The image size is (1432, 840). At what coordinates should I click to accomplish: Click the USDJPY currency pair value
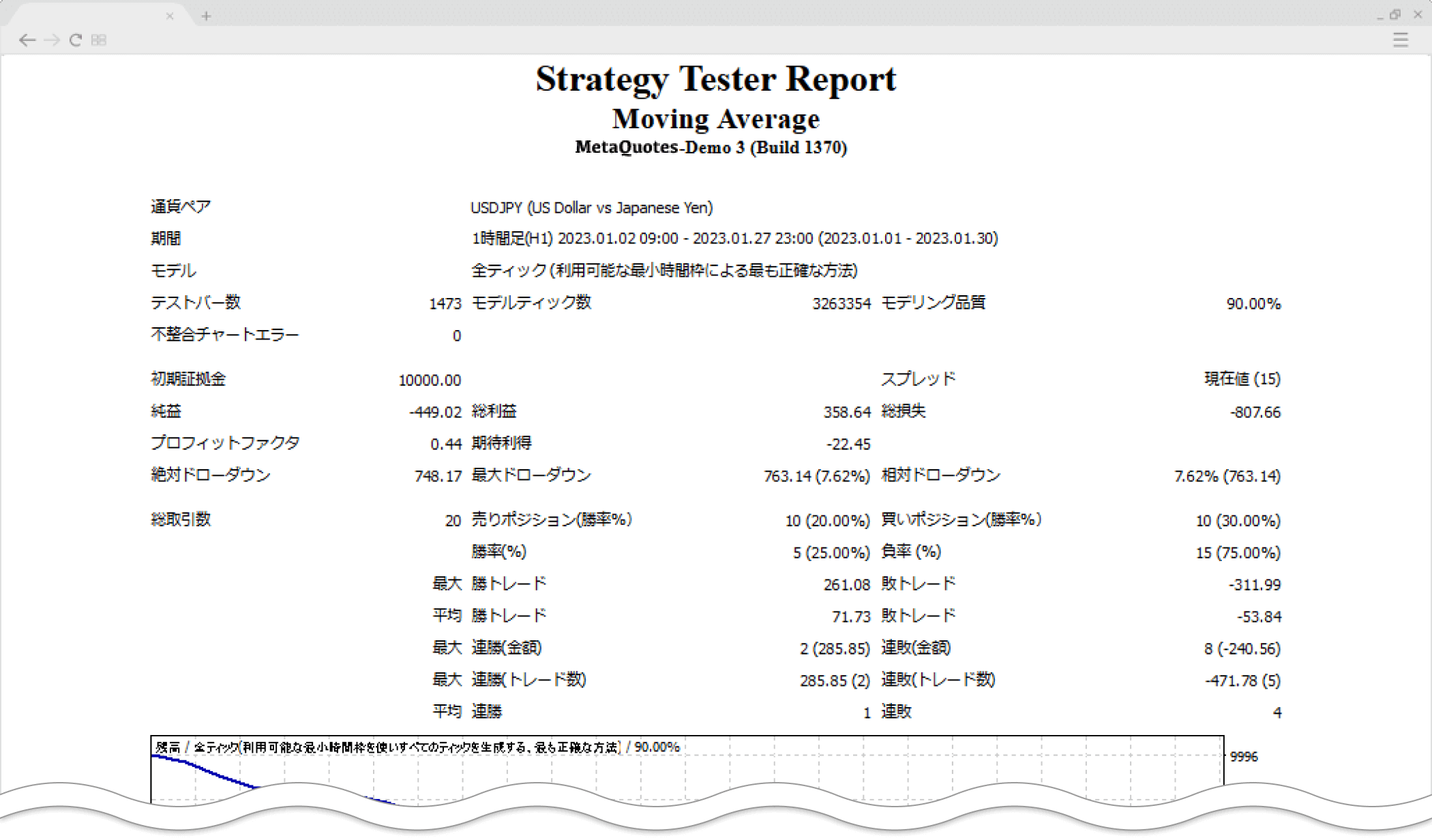(x=592, y=207)
